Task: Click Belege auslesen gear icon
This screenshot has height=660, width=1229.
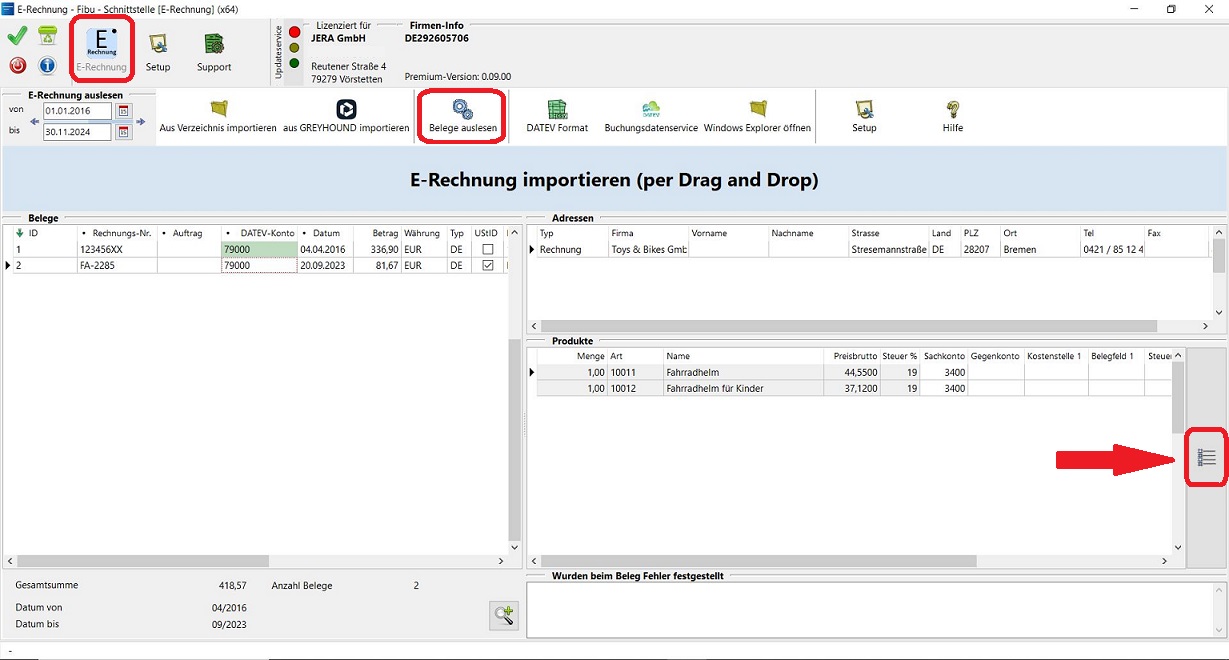Action: pos(462,110)
